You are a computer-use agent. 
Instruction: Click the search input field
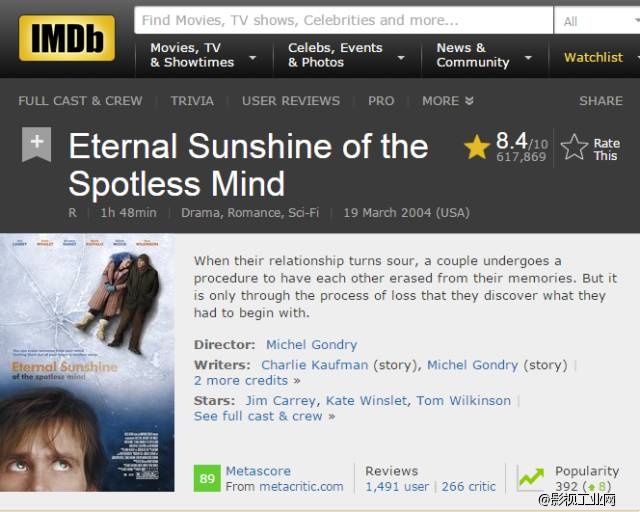click(343, 20)
